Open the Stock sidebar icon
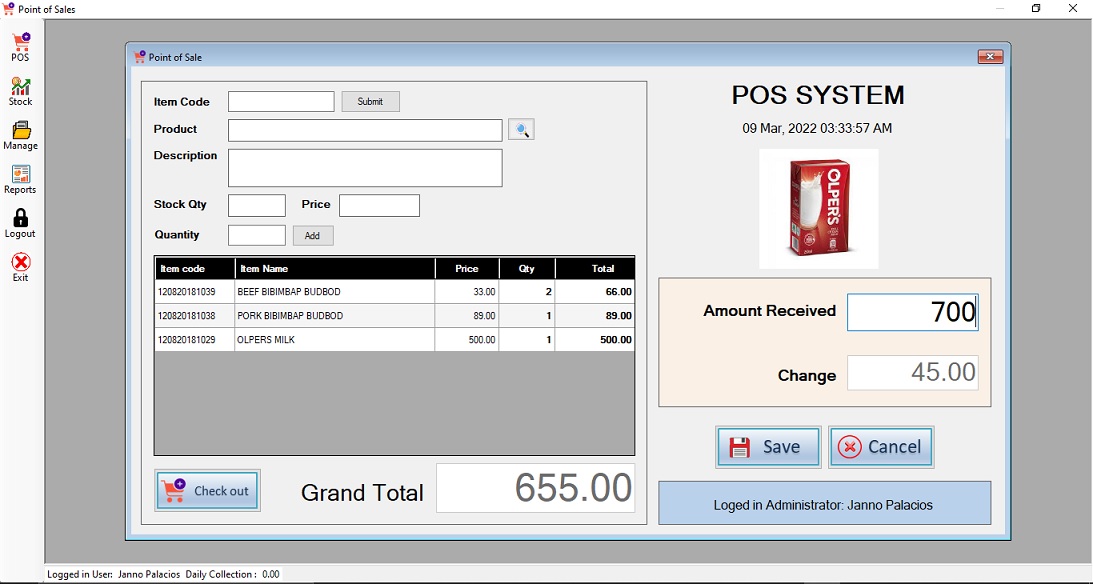The width and height of the screenshot is (1093, 584). (x=20, y=88)
